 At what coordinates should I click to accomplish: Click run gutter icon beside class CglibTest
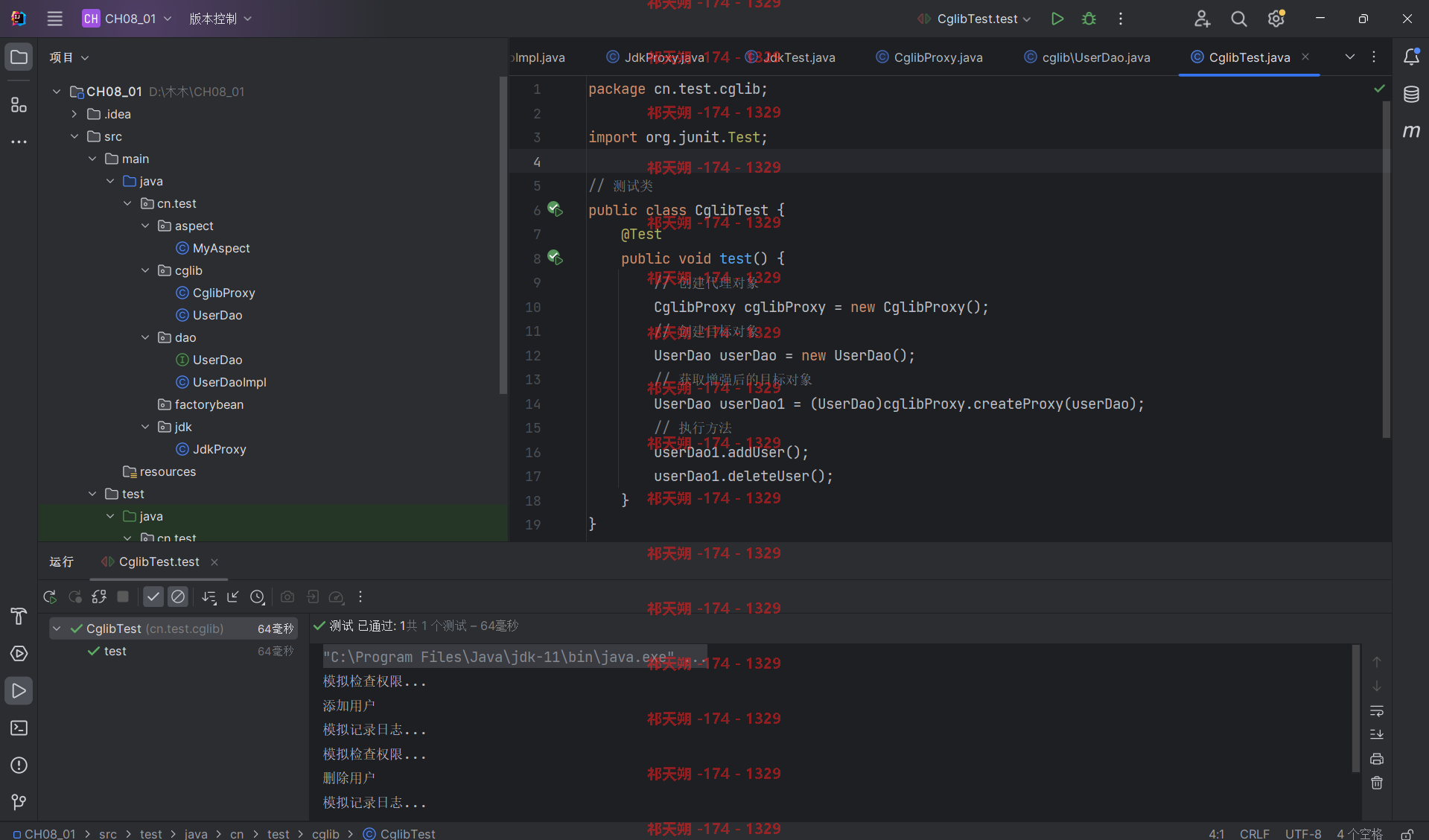tap(555, 209)
